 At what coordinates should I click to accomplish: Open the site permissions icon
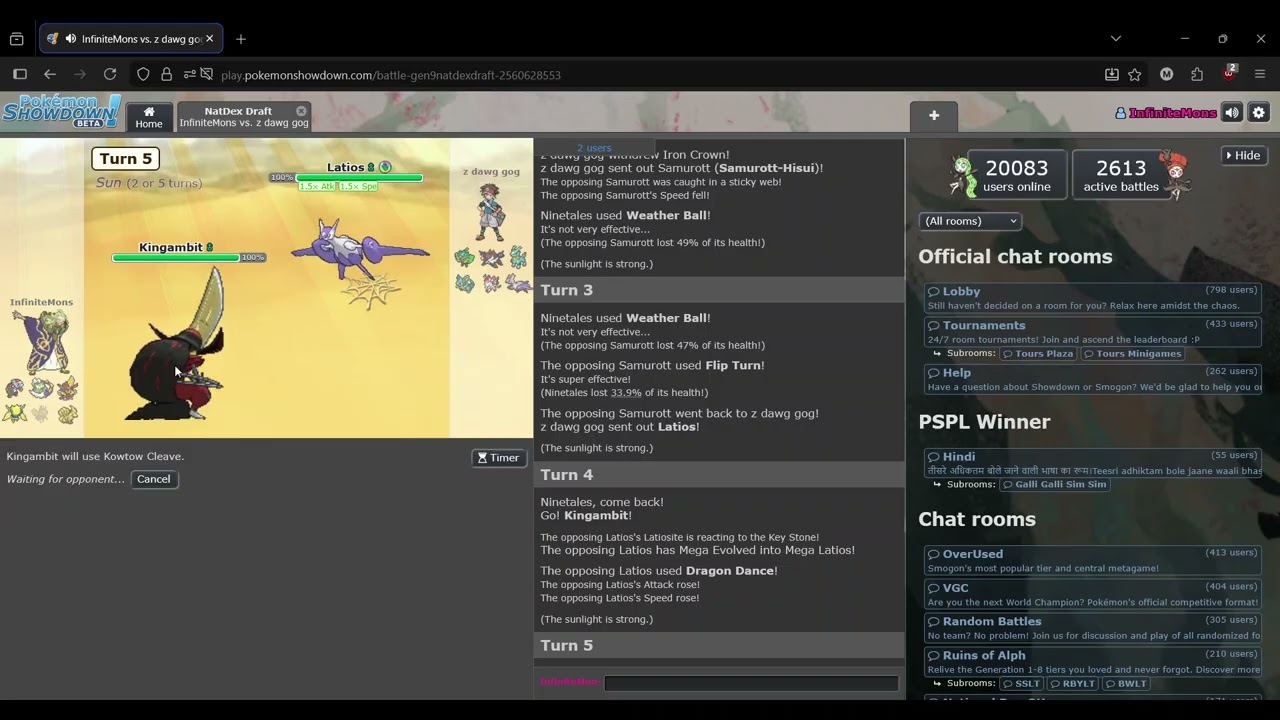189,74
